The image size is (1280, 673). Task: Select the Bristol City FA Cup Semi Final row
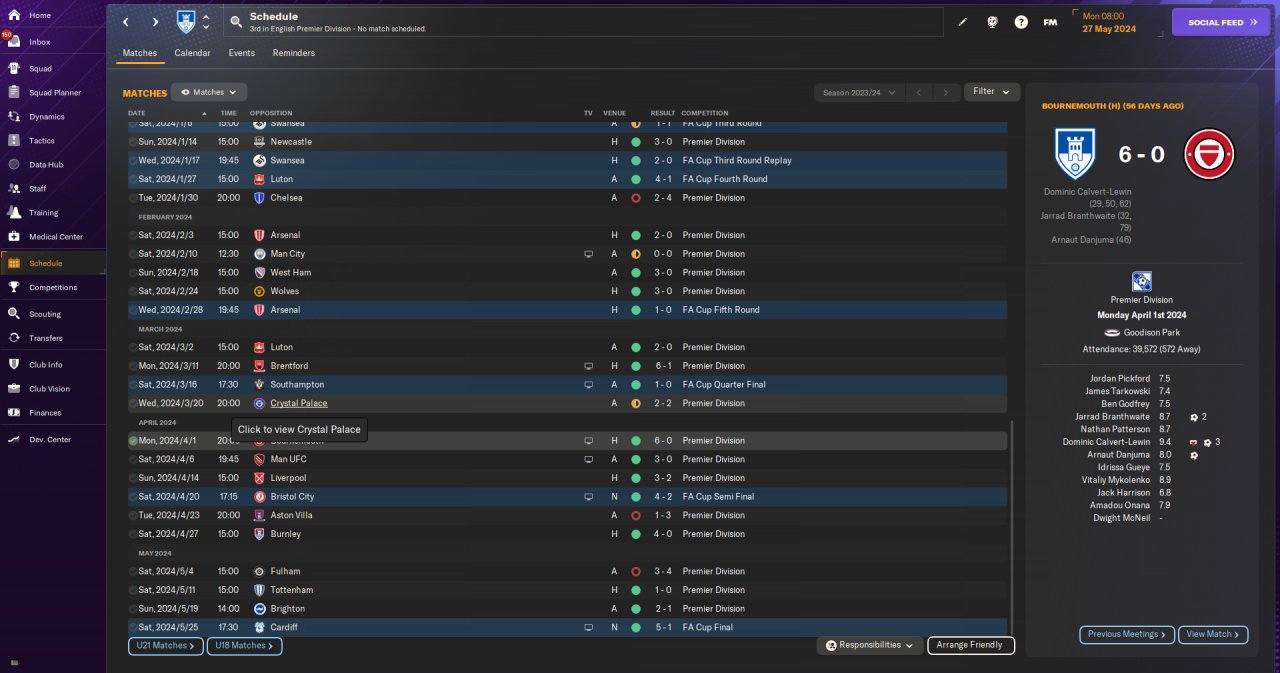click(x=567, y=496)
